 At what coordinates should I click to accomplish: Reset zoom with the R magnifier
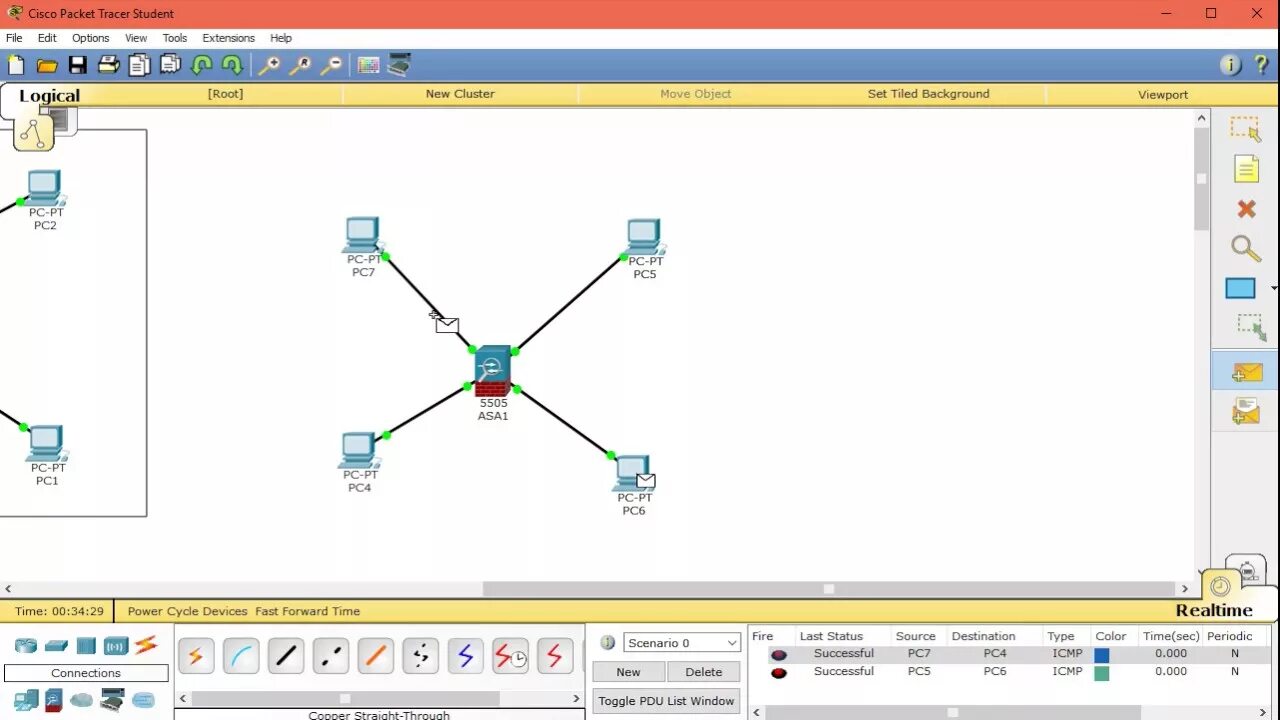[x=300, y=65]
